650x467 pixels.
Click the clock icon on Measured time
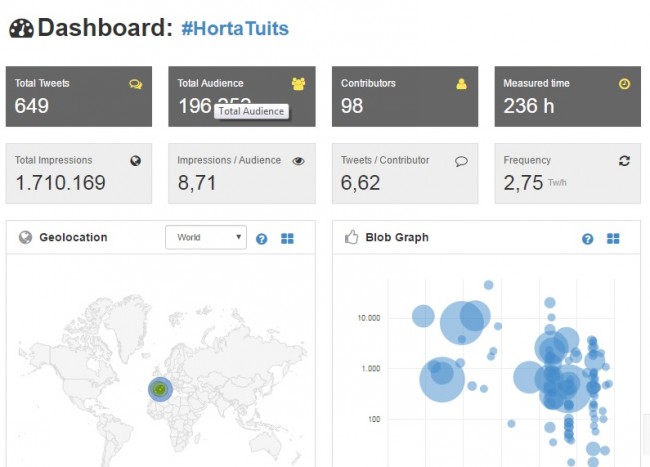(x=624, y=84)
